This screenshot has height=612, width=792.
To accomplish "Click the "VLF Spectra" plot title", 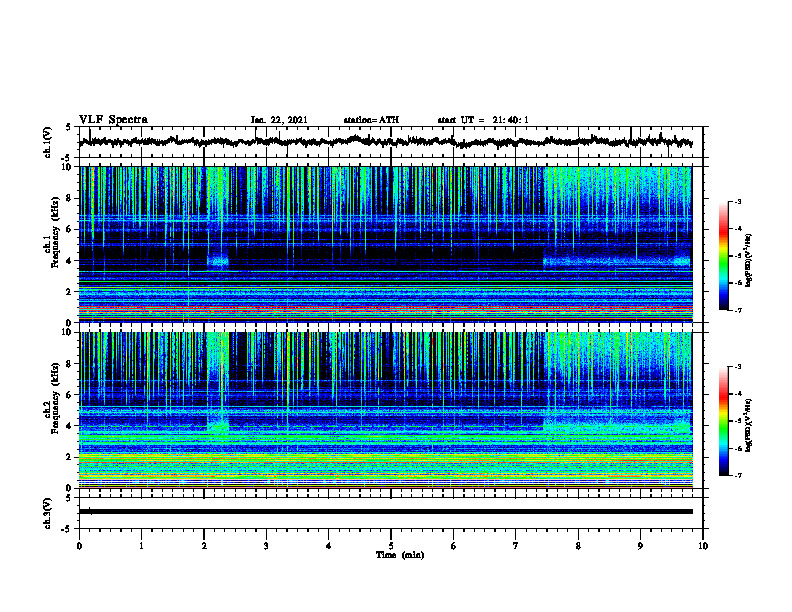I will pyautogui.click(x=113, y=120).
